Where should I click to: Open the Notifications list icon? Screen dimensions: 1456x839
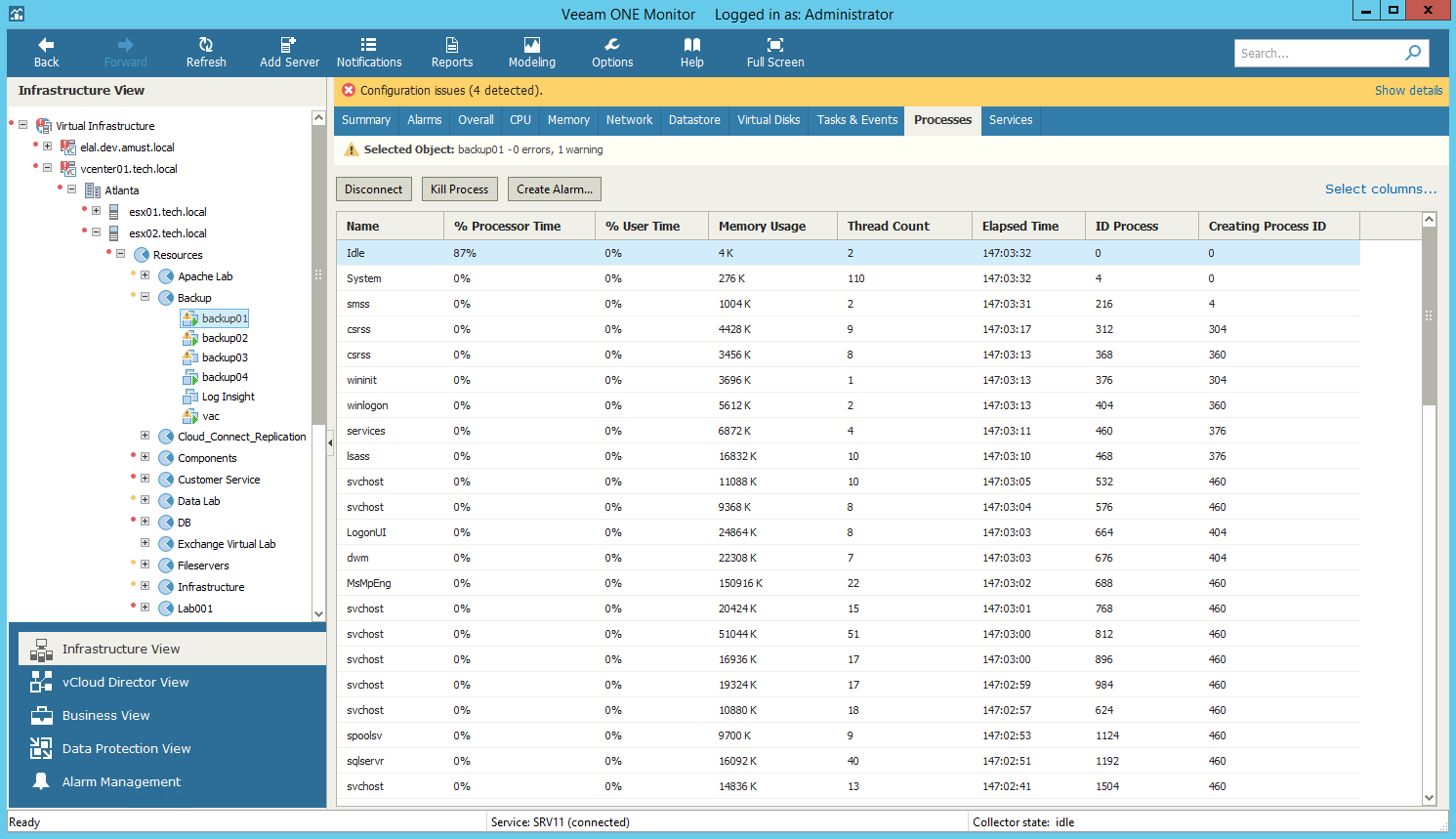(x=368, y=45)
